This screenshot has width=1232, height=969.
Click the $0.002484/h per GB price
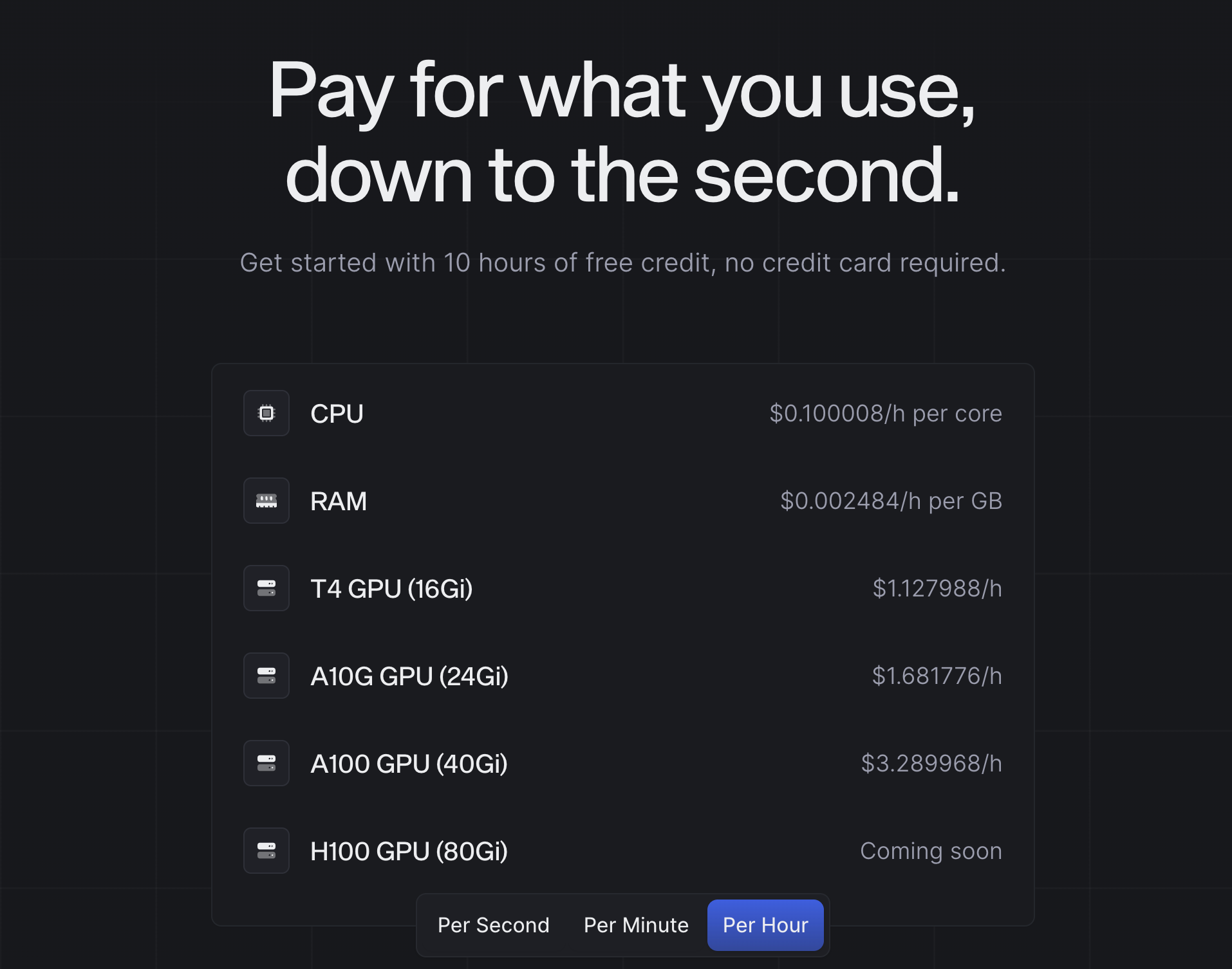pyautogui.click(x=891, y=501)
